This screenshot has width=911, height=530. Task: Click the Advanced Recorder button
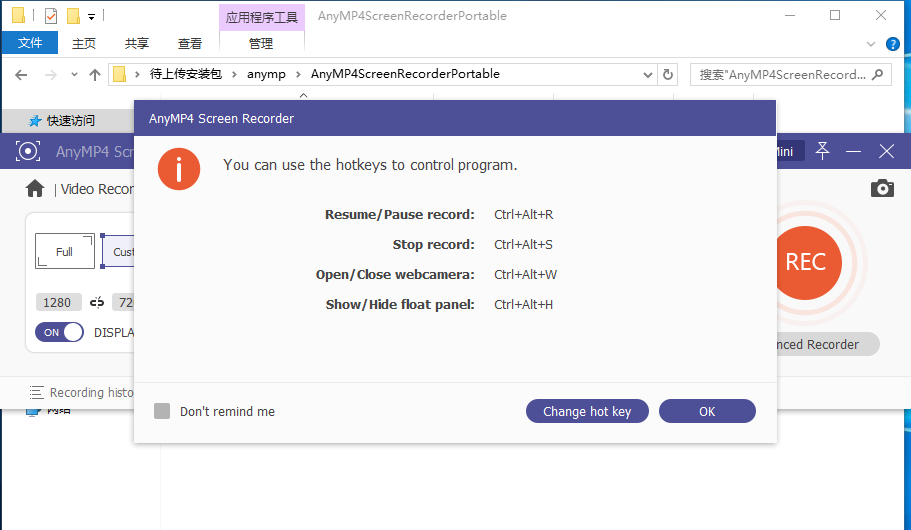(x=827, y=345)
